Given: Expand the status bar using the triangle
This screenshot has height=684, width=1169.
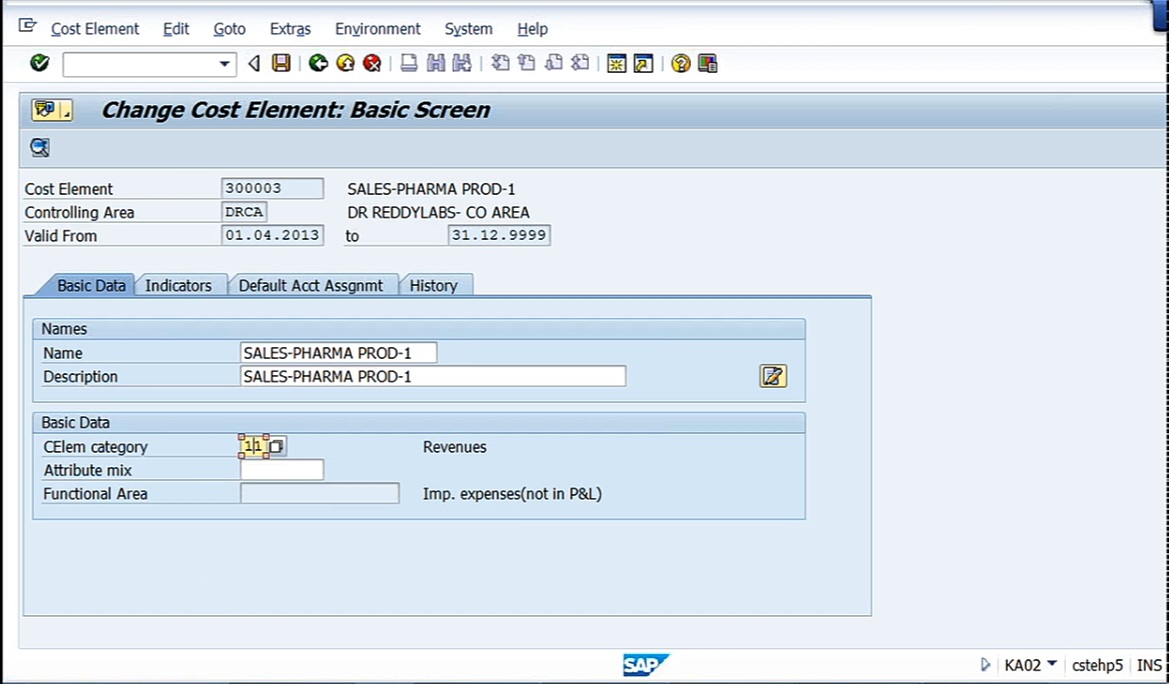Looking at the screenshot, I should click(985, 665).
